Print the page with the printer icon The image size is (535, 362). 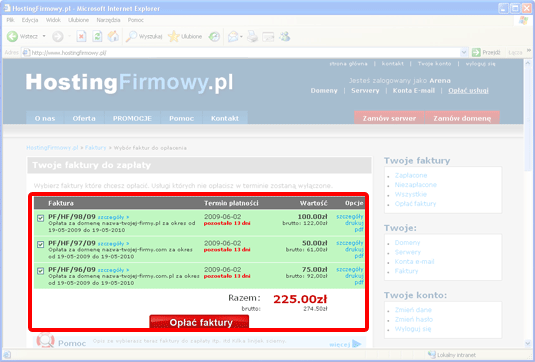(x=252, y=36)
